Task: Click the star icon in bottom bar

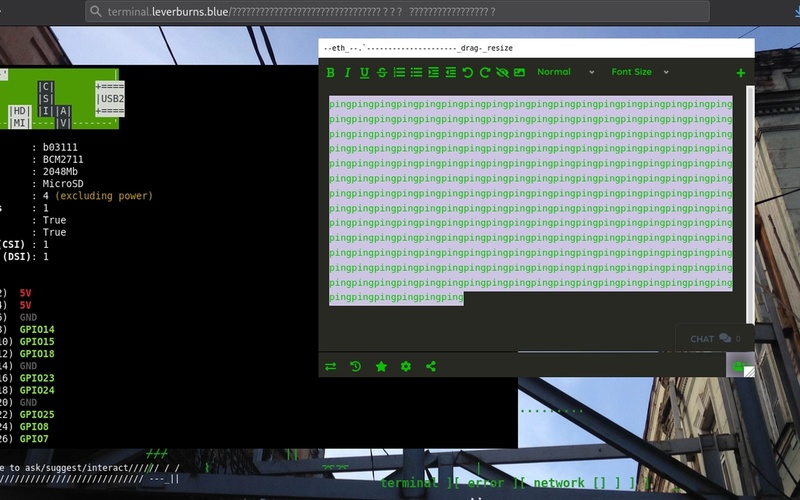Action: pyautogui.click(x=381, y=367)
